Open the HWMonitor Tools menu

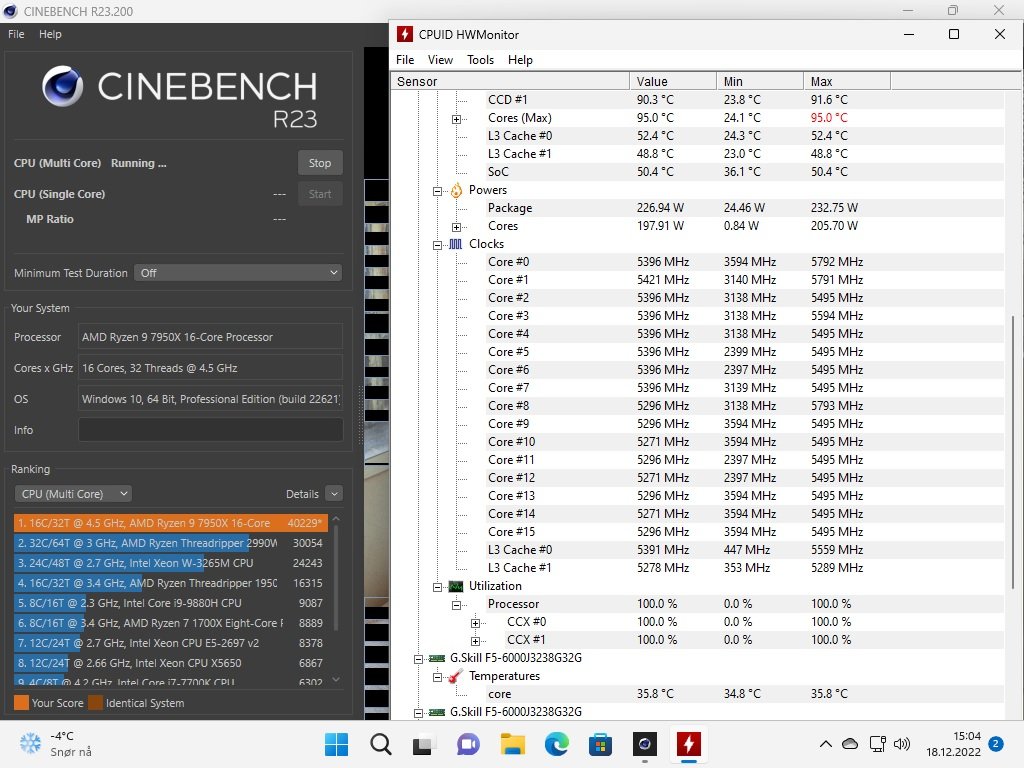coord(481,59)
